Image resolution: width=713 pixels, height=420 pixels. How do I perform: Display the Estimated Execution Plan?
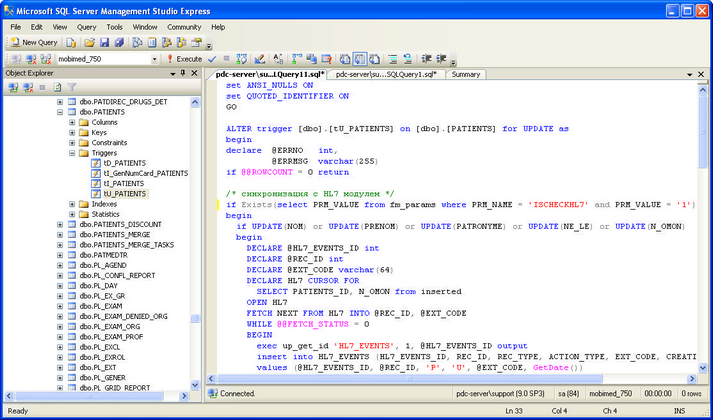pos(241,59)
